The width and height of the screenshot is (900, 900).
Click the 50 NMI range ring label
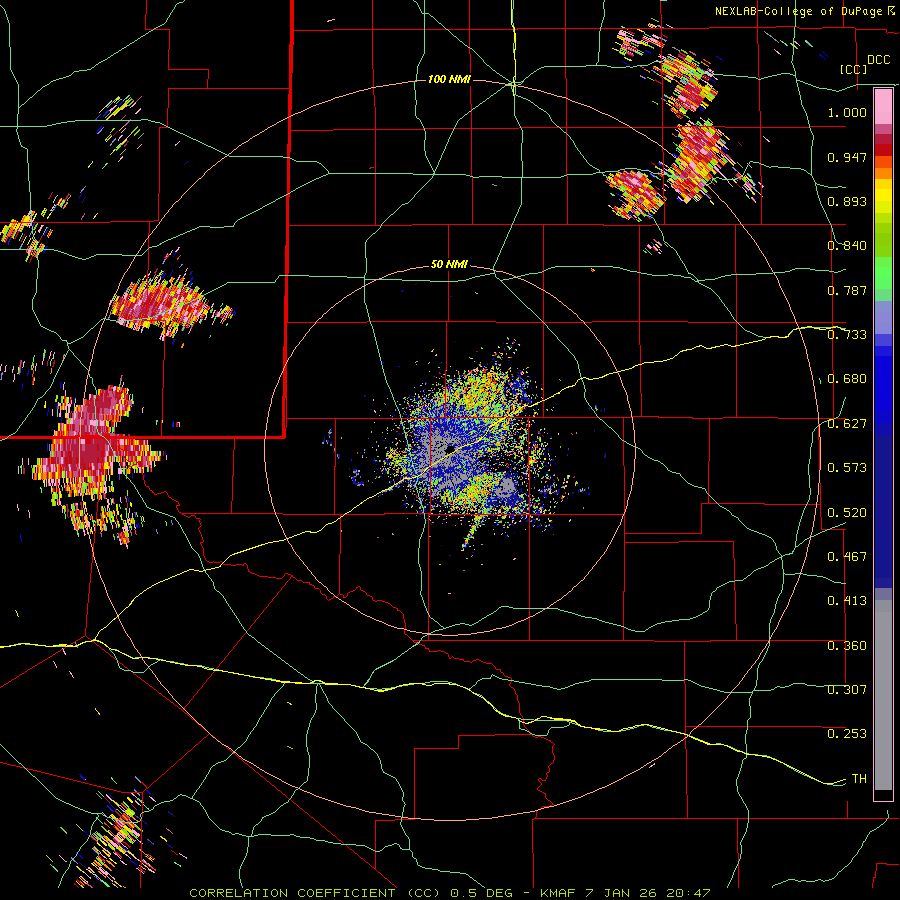[449, 265]
